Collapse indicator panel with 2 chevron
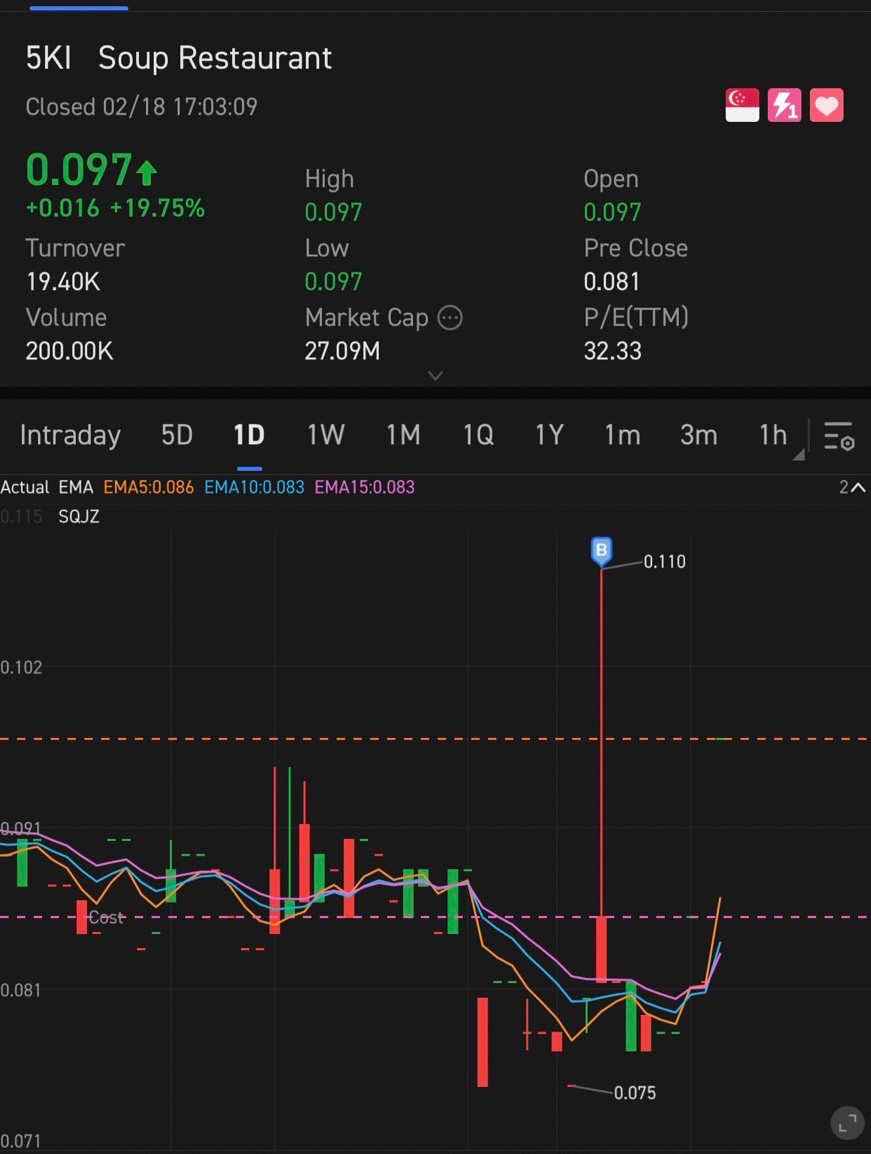The width and height of the screenshot is (871, 1154). pyautogui.click(x=852, y=487)
